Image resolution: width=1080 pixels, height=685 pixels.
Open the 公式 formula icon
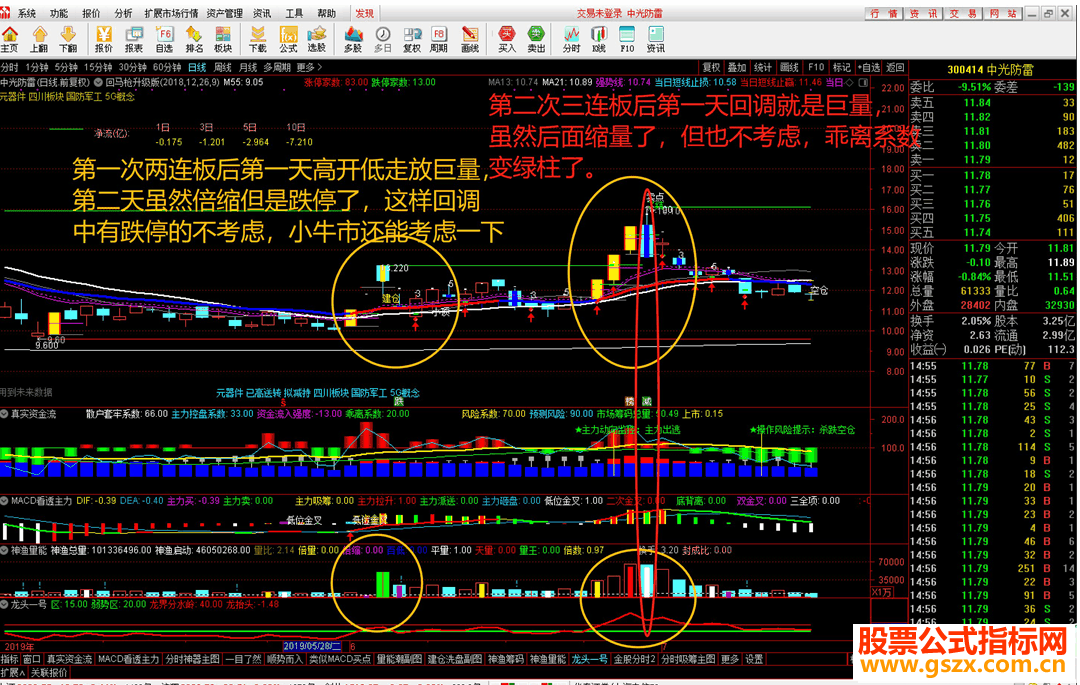(x=288, y=39)
